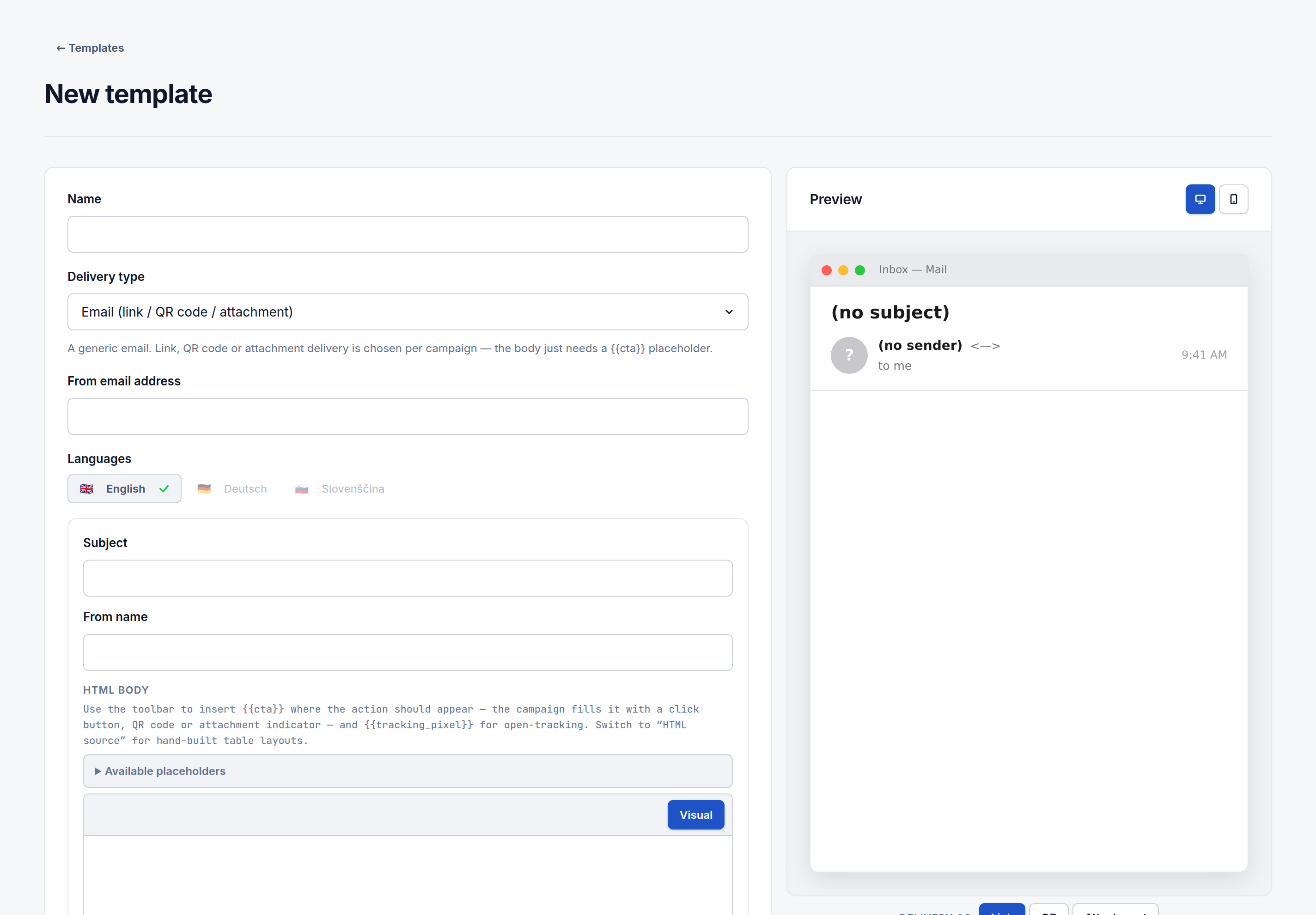This screenshot has height=915, width=1316.
Task: Click the "to me" recipient text
Action: [x=894, y=366]
